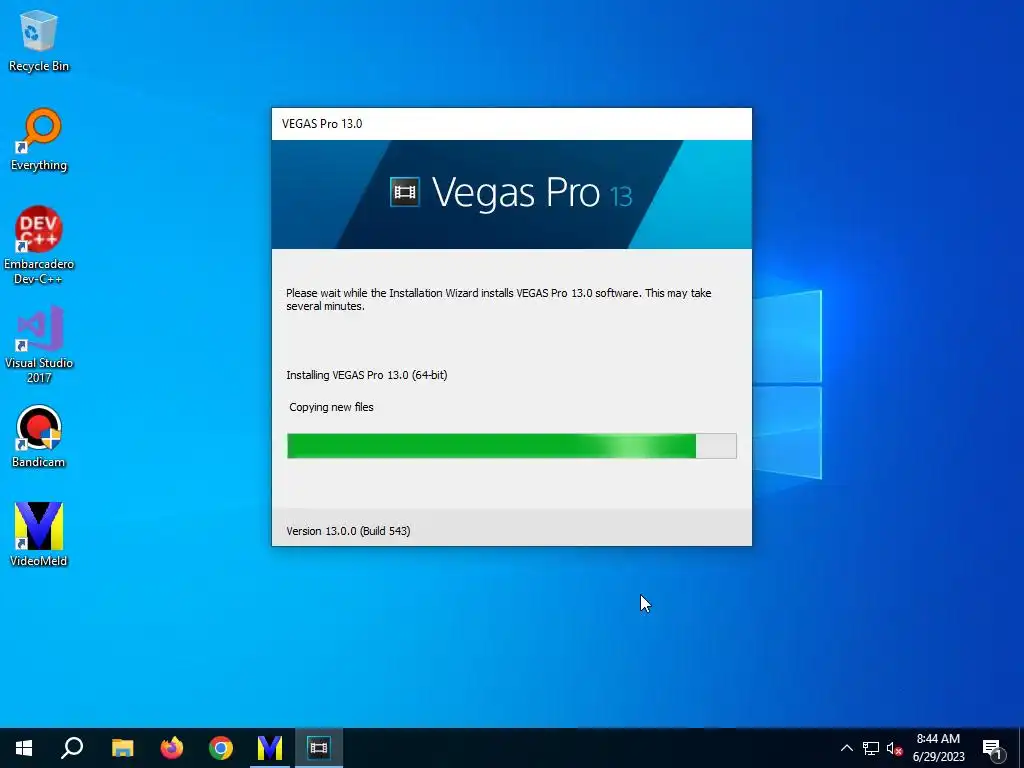The image size is (1024, 768).
Task: Click "Installing VEGAS Pro 13.0 (64-bit)" text
Action: (366, 375)
